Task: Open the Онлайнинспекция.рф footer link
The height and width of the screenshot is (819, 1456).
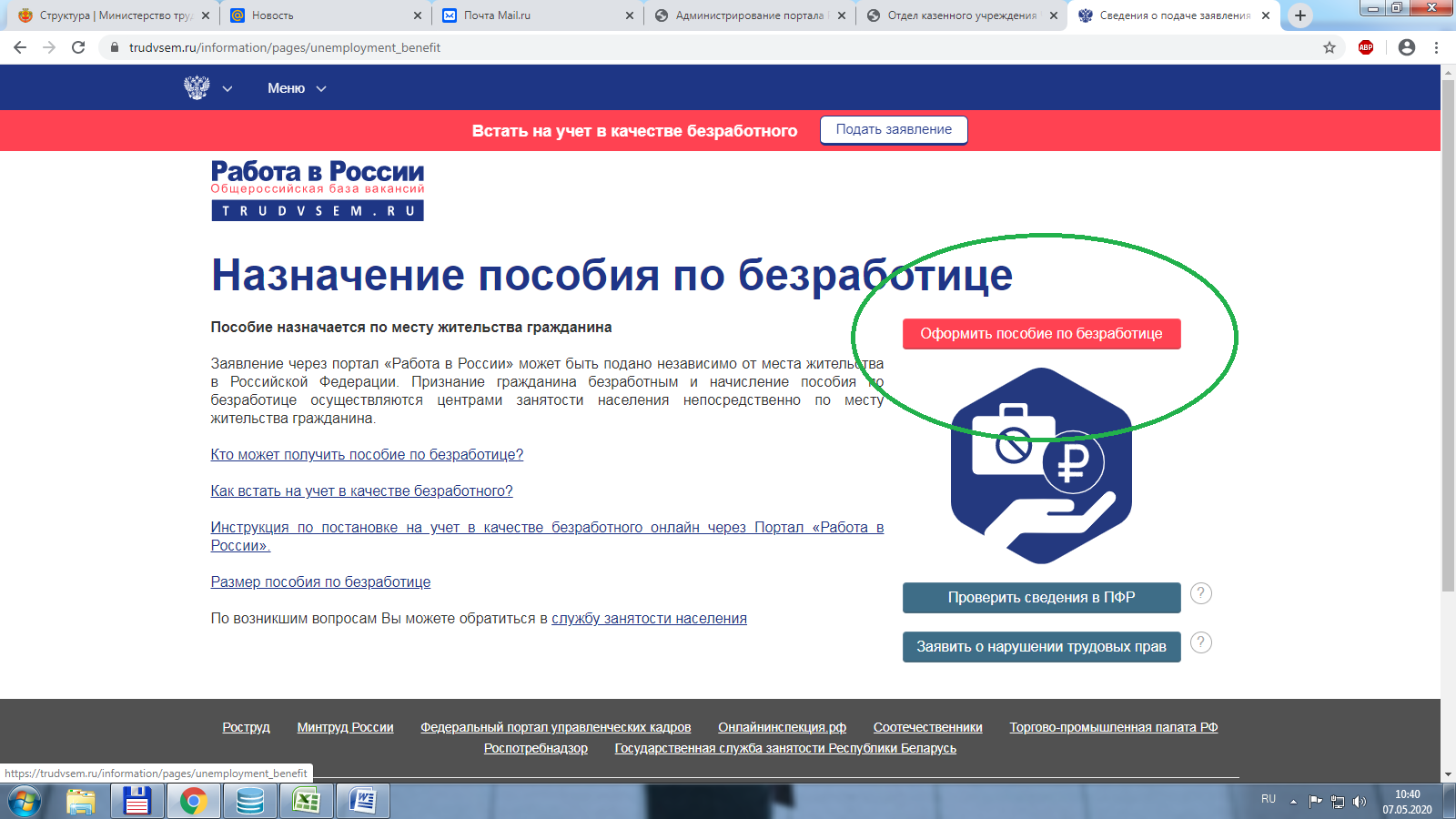Action: (782, 727)
